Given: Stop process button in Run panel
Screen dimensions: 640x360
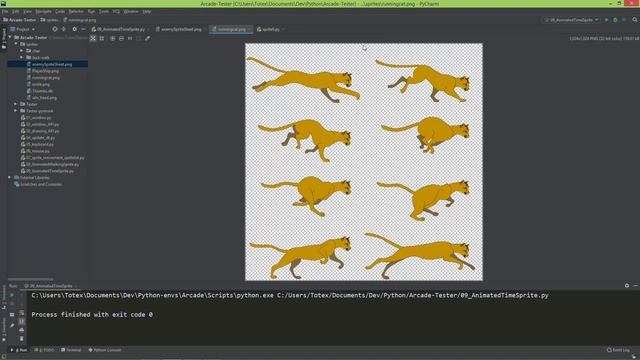Looking at the screenshot, I should click(12, 304).
